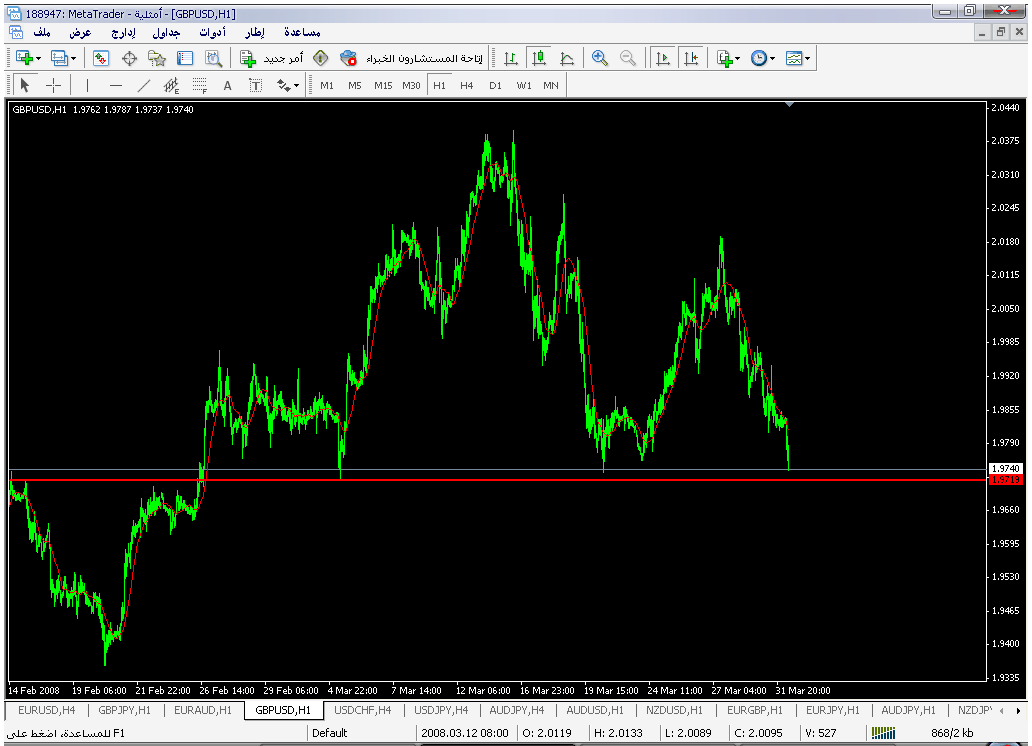Screen dimensions: 1032x746
Task: Open the Strategy Tester icon
Action: 213,59
